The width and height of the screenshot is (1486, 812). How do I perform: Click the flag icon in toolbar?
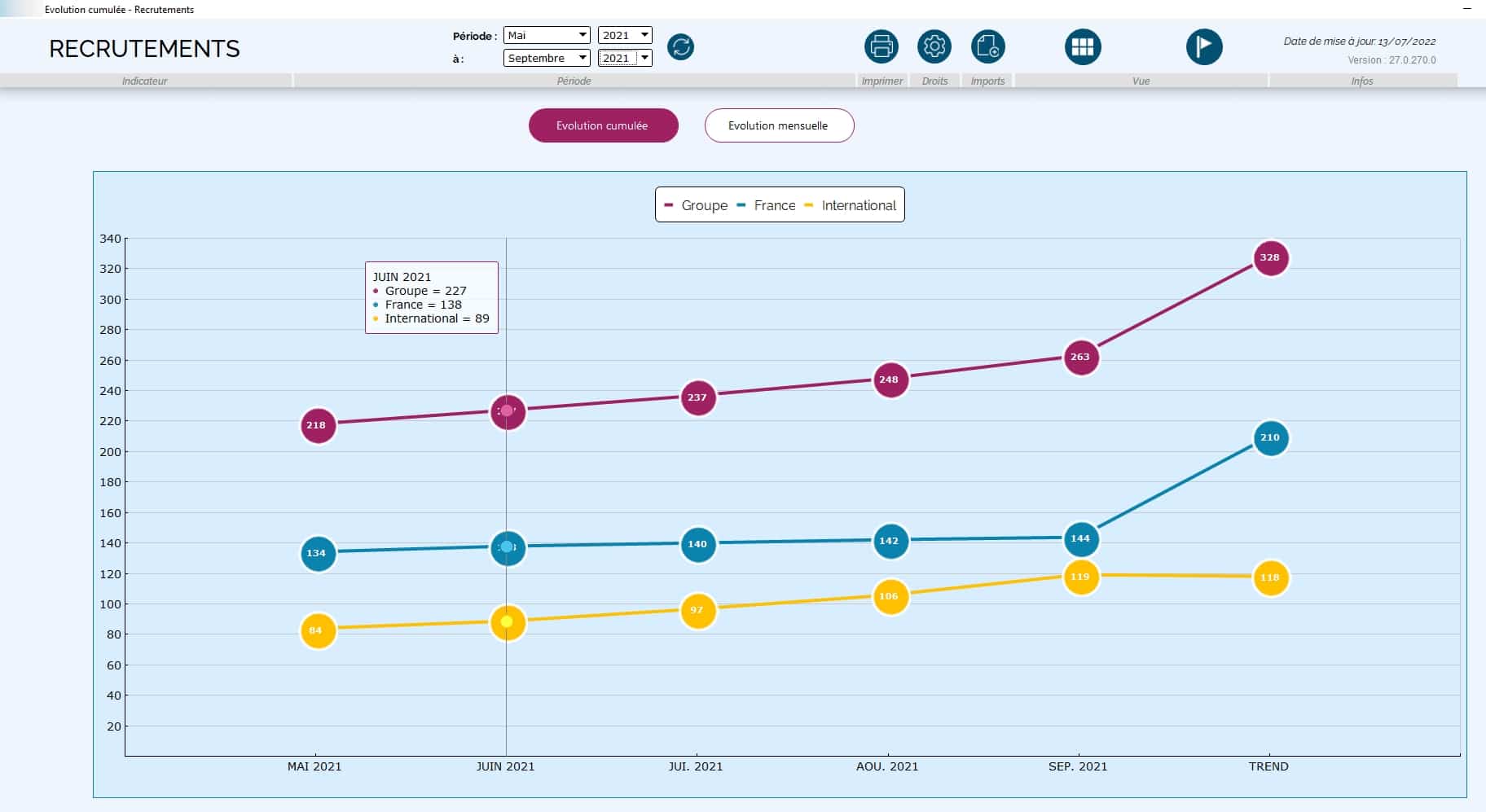(1203, 46)
